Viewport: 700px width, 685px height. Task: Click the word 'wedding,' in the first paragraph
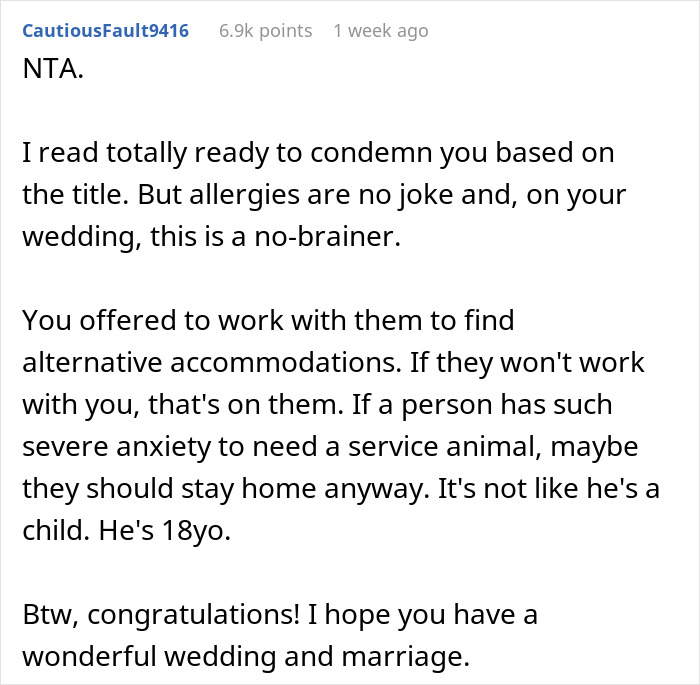pyautogui.click(x=82, y=238)
